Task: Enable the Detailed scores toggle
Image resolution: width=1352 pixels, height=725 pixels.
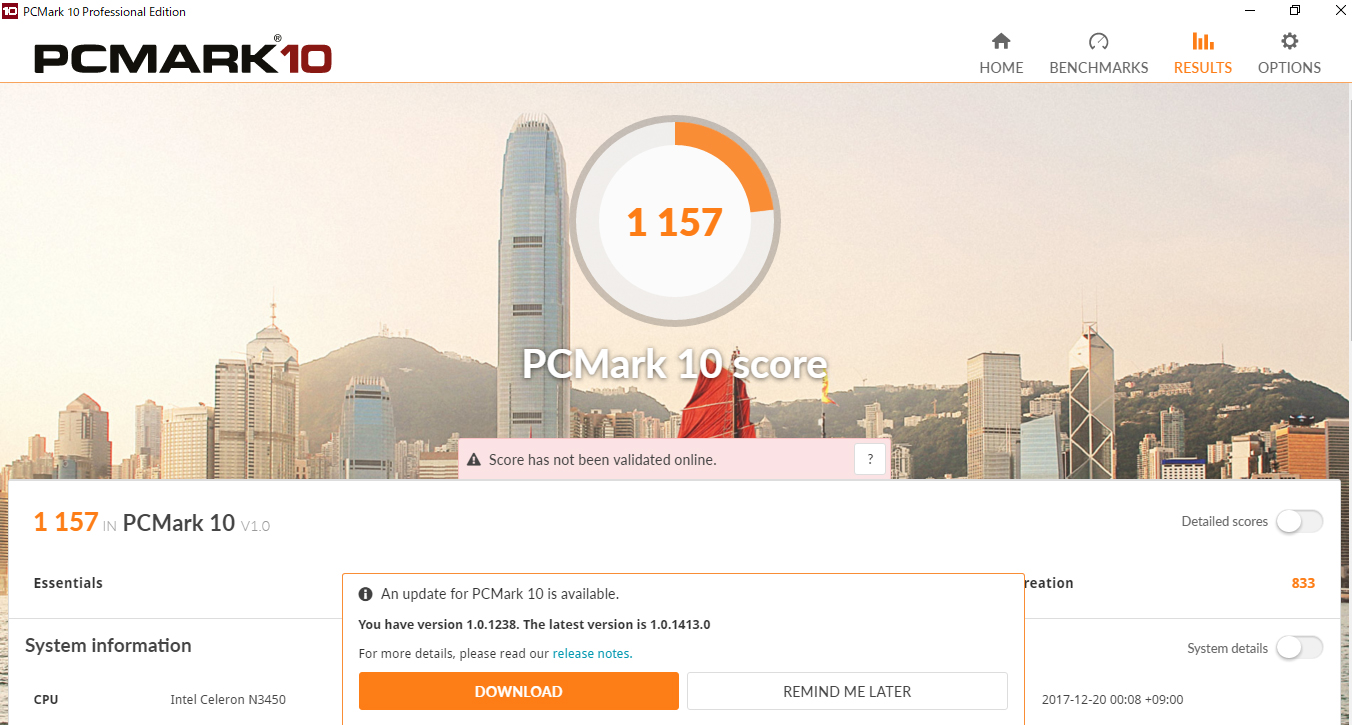Action: (x=1299, y=521)
